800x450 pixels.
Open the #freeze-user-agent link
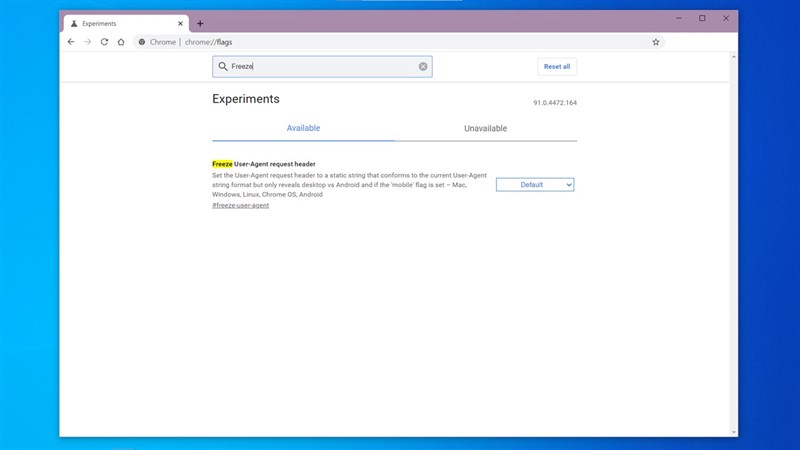240,205
